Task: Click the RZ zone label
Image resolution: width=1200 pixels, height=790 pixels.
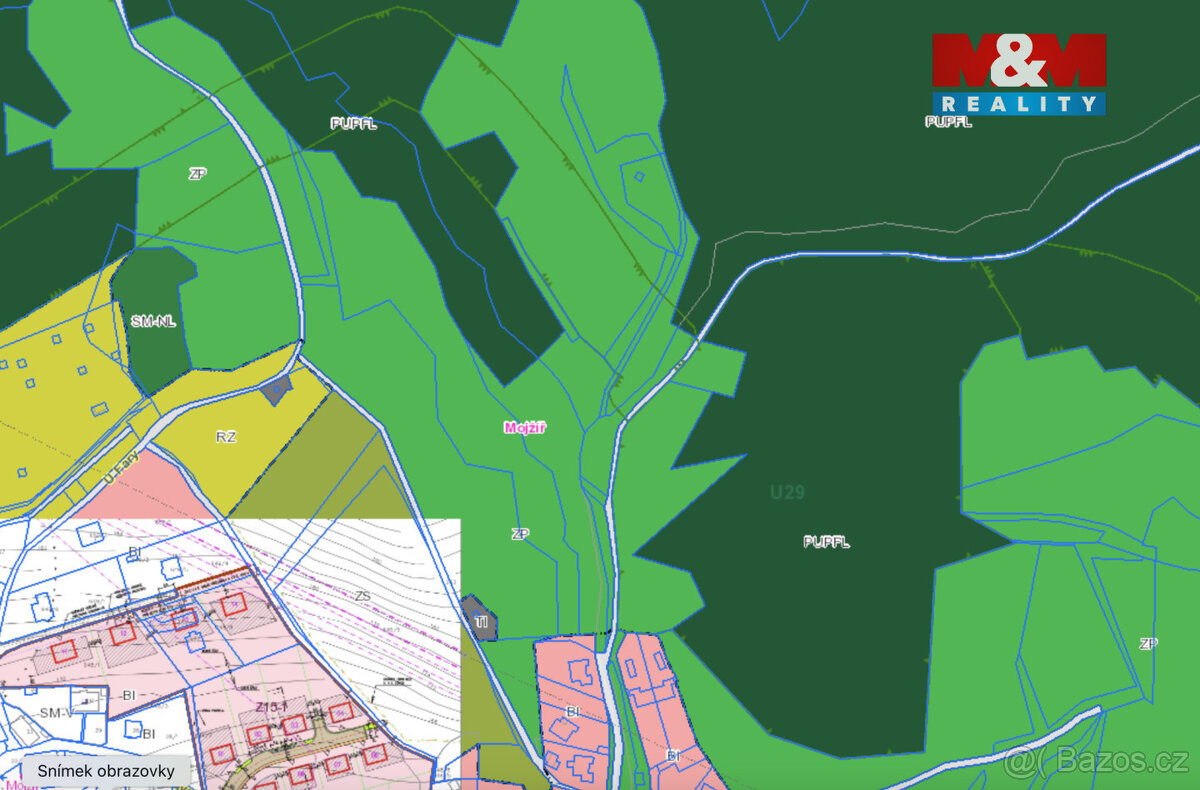Action: point(225,437)
